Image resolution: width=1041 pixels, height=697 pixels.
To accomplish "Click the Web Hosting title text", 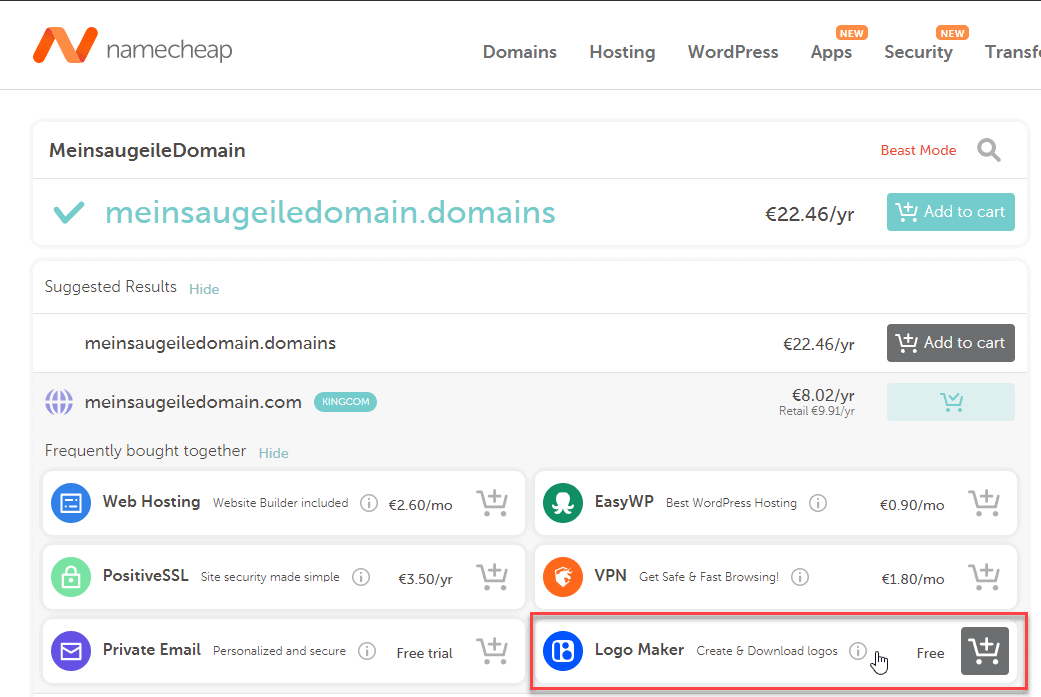I will pyautogui.click(x=151, y=502).
